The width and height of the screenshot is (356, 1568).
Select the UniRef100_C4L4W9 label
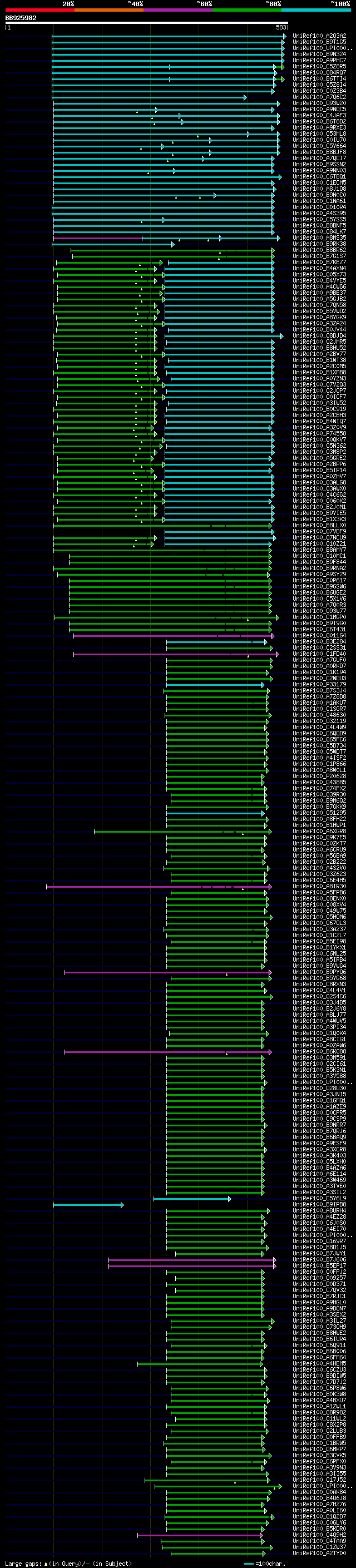(x=319, y=727)
